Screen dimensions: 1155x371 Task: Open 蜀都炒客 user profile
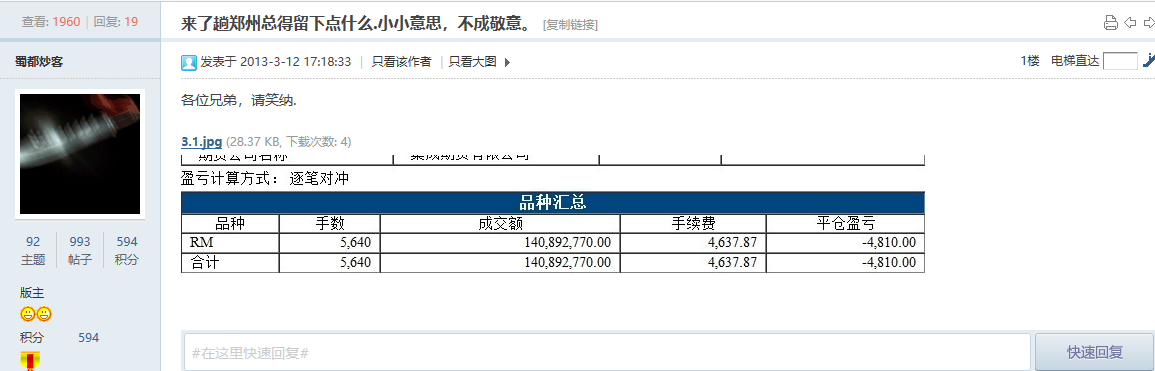tap(39, 62)
